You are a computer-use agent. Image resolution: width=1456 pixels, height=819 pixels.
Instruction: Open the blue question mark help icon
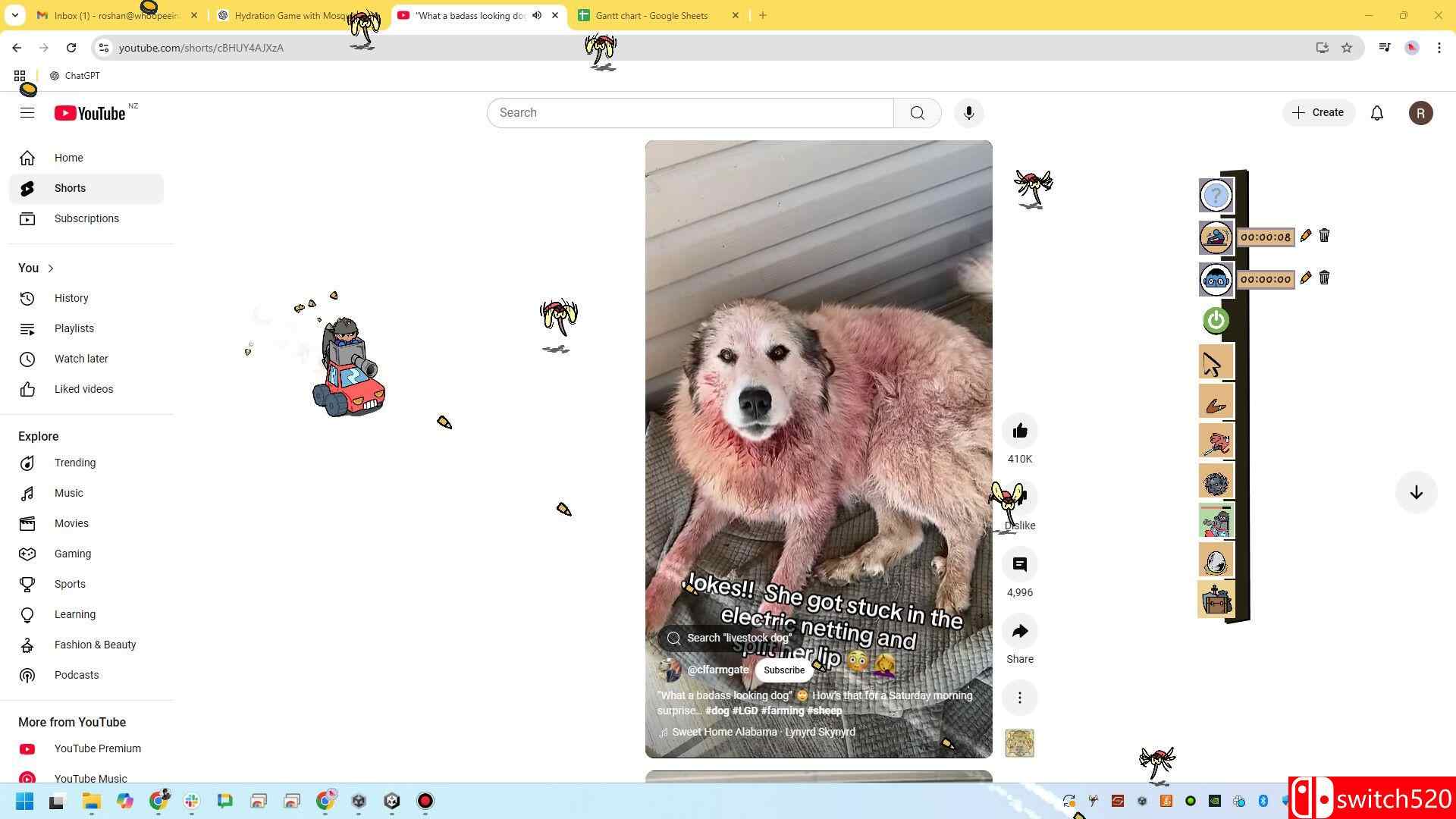pyautogui.click(x=1216, y=196)
